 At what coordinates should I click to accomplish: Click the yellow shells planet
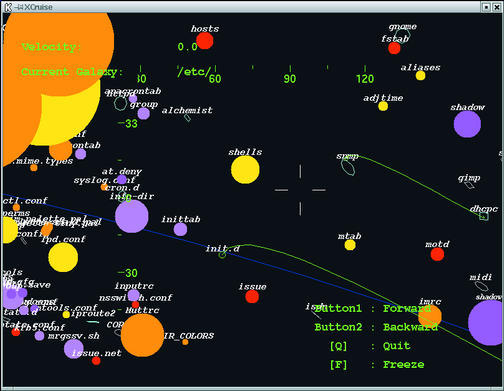point(245,170)
